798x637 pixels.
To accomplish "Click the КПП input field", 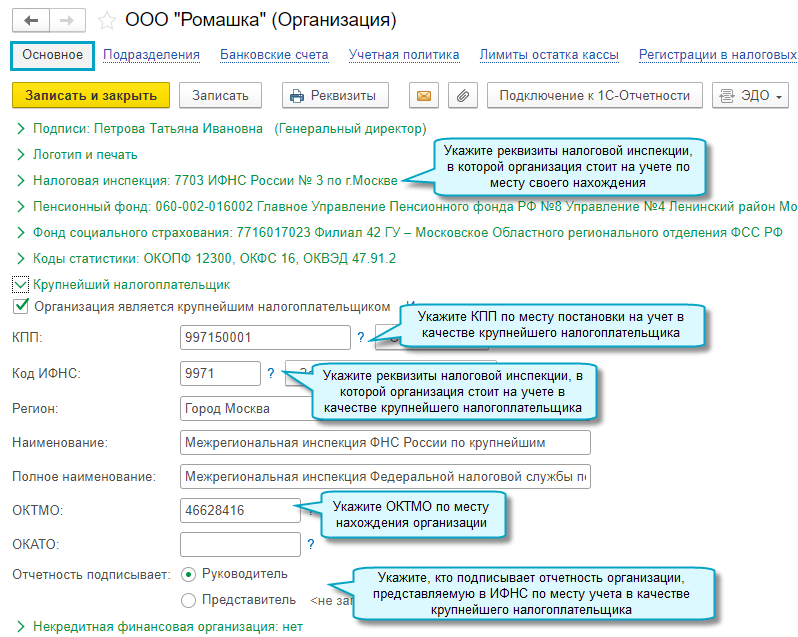I will point(265,337).
